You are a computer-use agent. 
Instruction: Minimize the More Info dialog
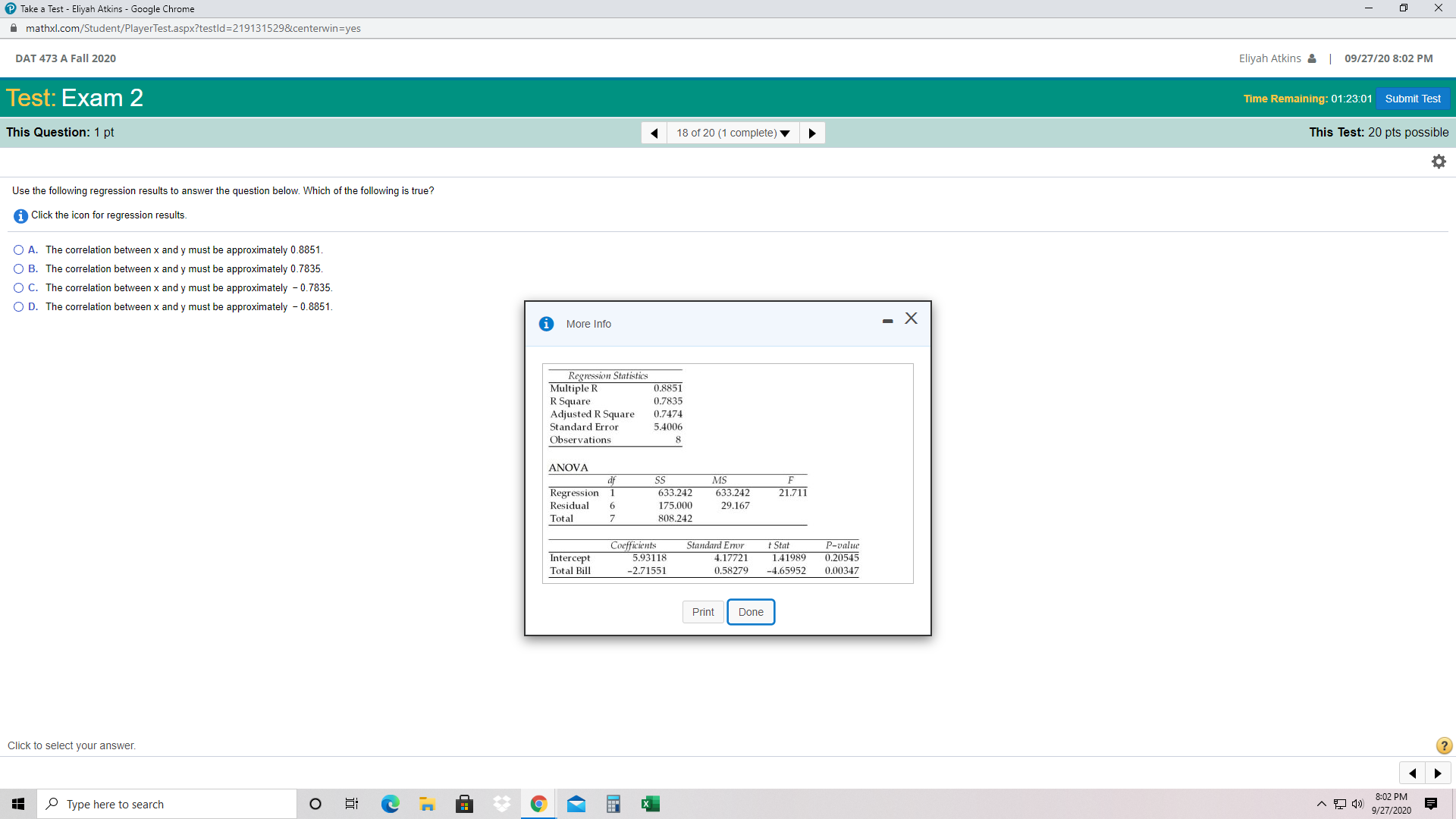pyautogui.click(x=887, y=322)
